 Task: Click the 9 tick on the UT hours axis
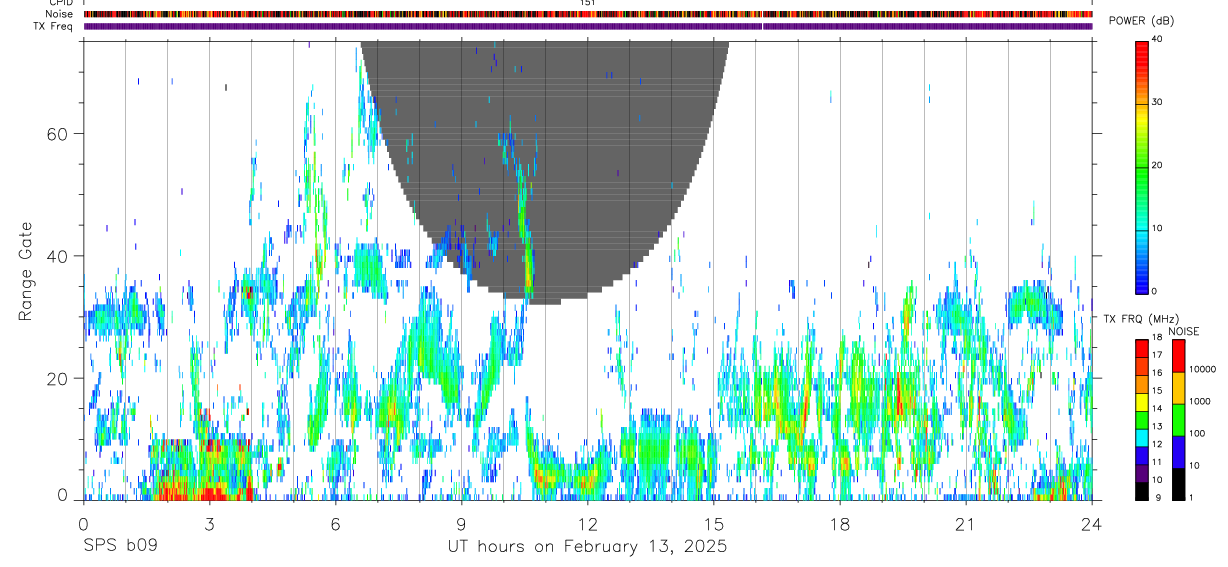click(x=462, y=524)
